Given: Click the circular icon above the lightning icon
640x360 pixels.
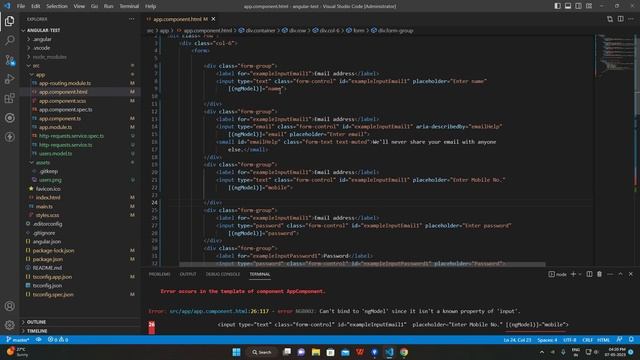Looking at the screenshot, I should (9, 118).
